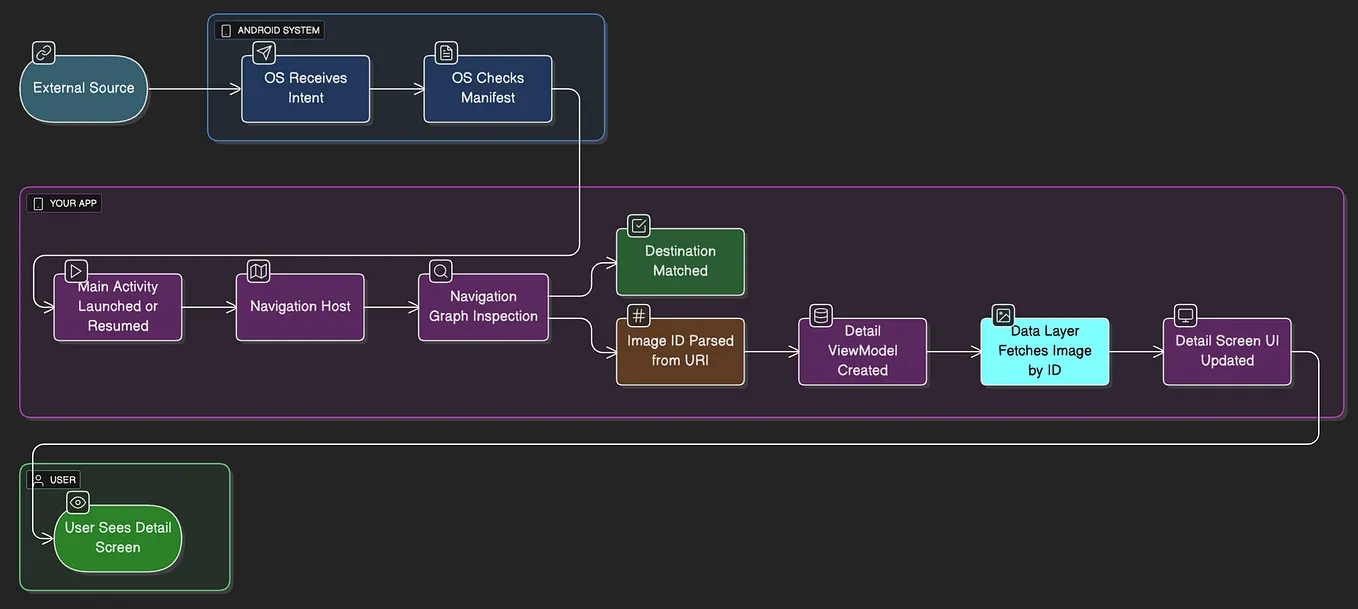The width and height of the screenshot is (1358, 609).
Task: Click the document icon on OS Checks Manifest
Action: point(445,53)
